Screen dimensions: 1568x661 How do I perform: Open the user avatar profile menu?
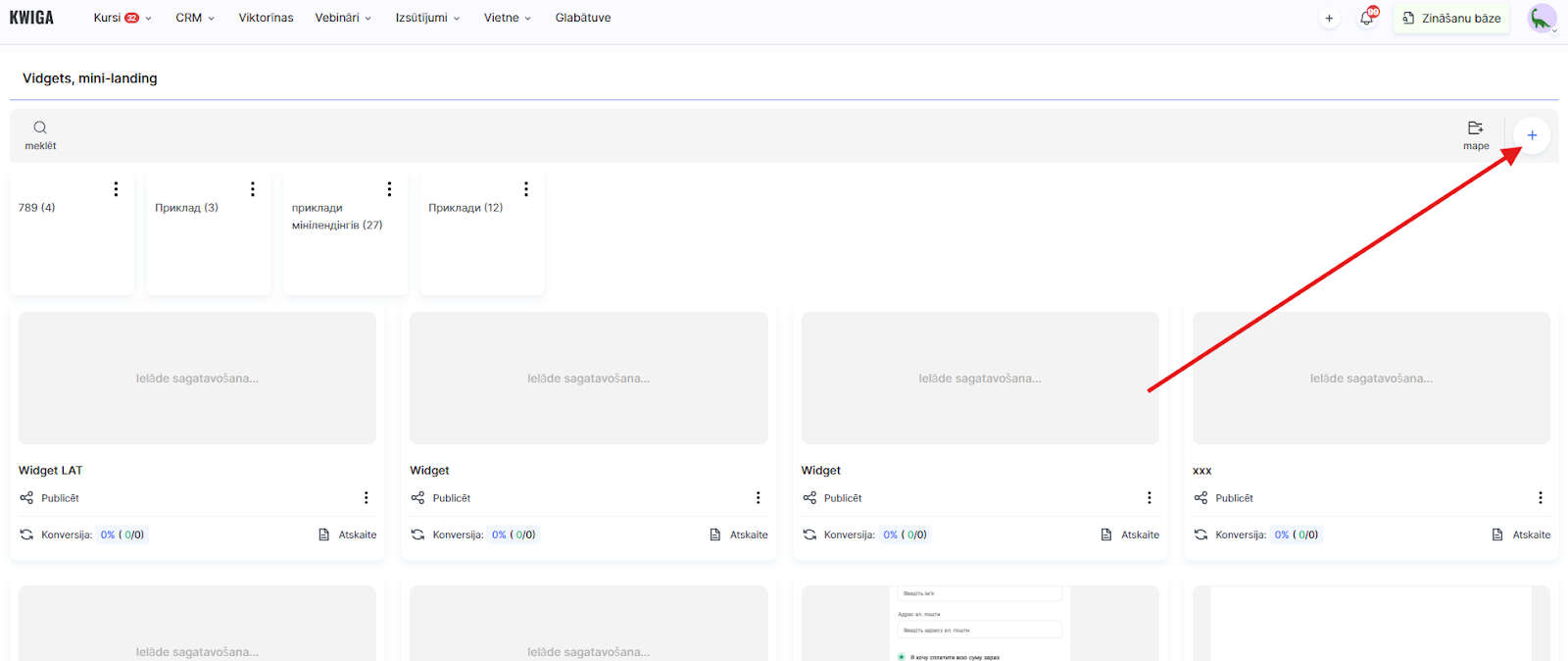1542,18
